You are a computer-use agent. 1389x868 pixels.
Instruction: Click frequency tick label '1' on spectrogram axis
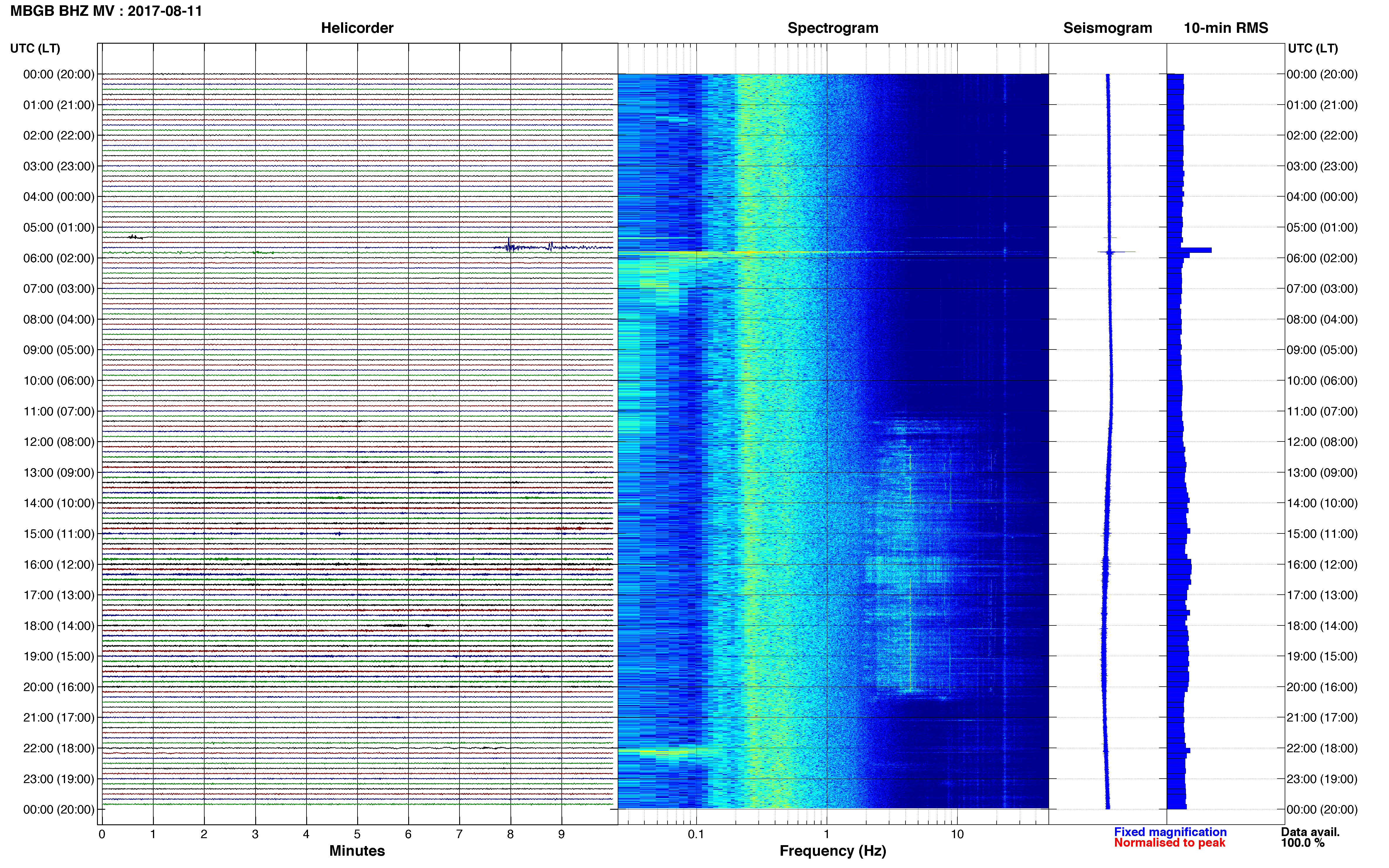(826, 834)
